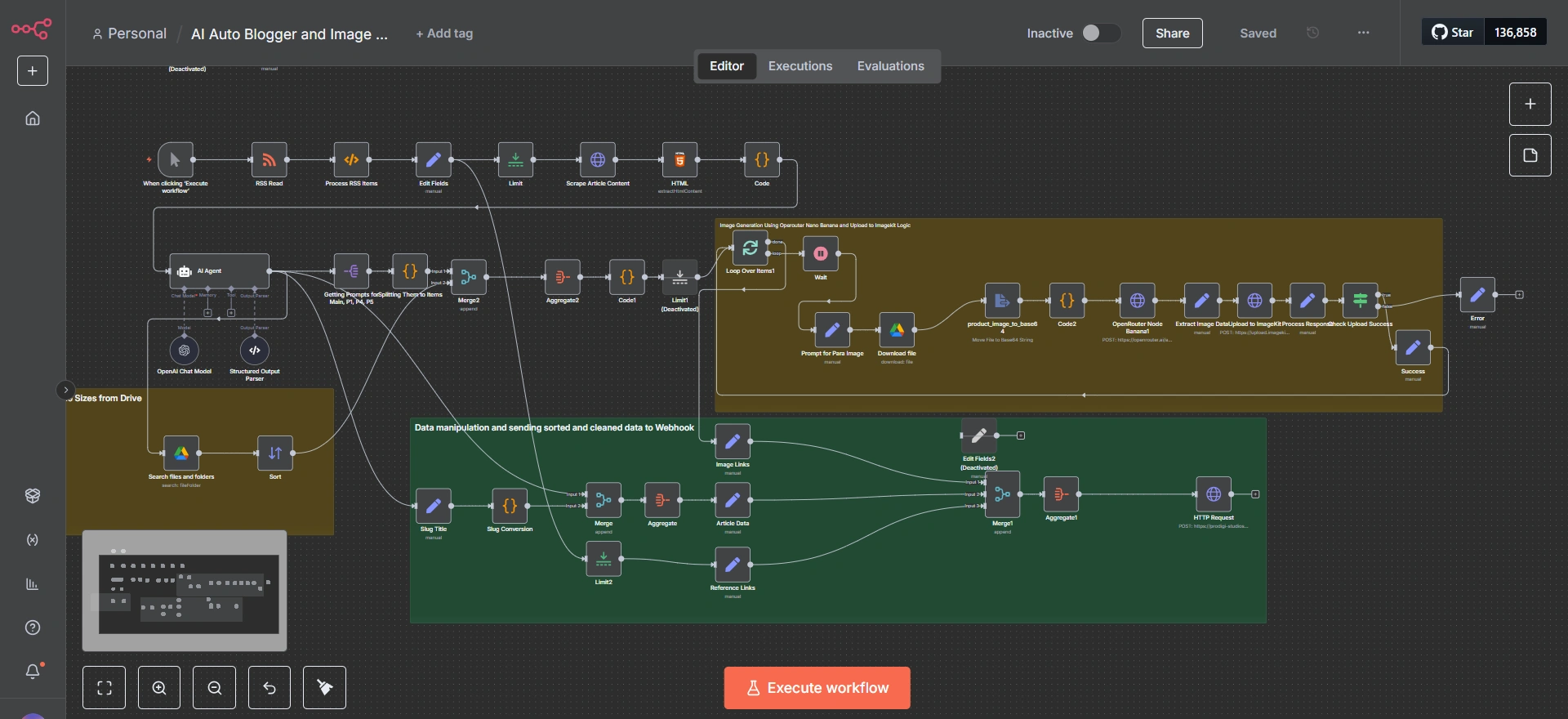The width and height of the screenshot is (1568, 719).
Task: Open the workflow history icon
Action: point(1312,33)
